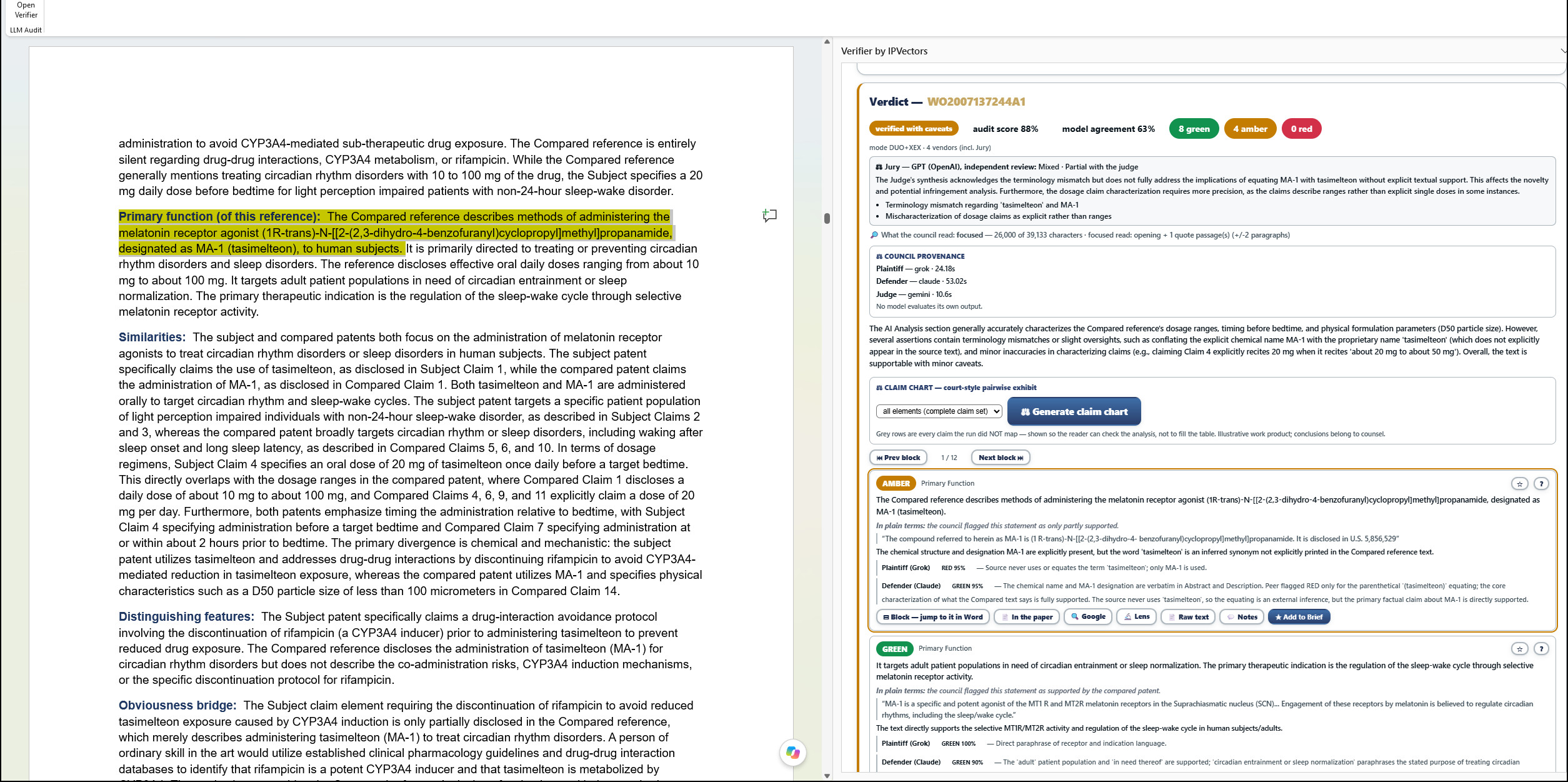Click the Judge — gemini · 10.6s line
Screen dimensions: 1568x782
(x=914, y=294)
